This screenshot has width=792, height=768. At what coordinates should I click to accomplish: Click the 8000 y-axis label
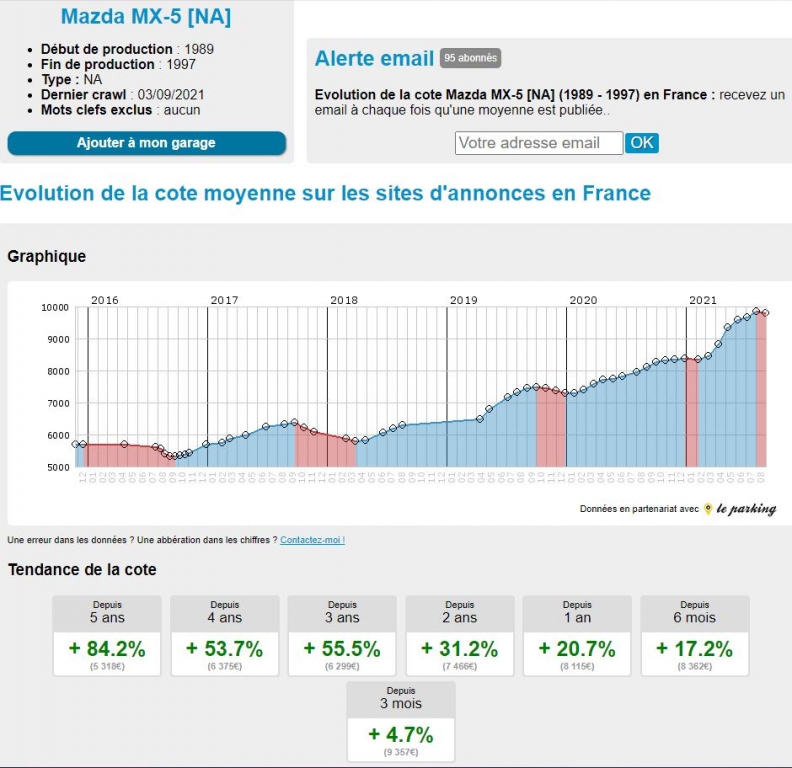[x=58, y=371]
